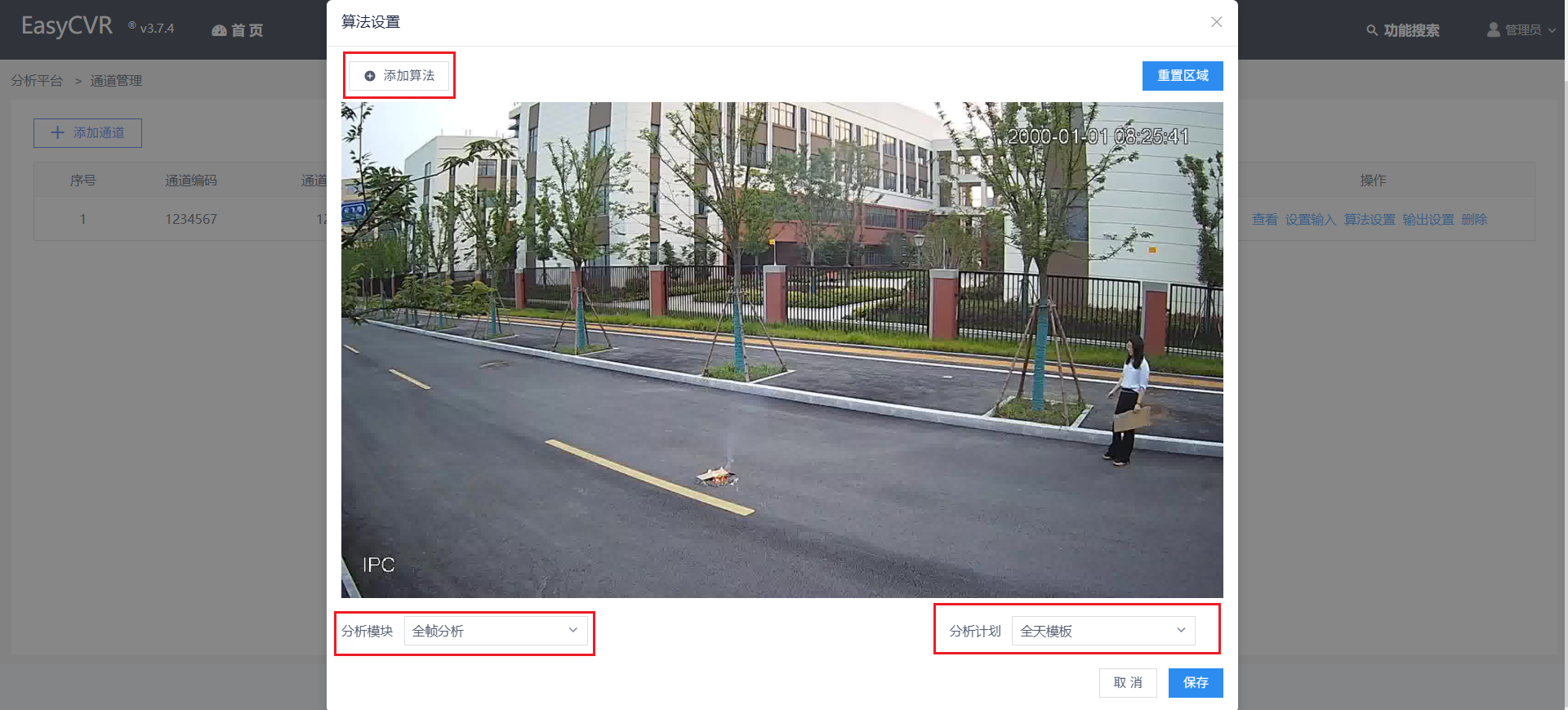Click 保存 to save algorithm settings
This screenshot has width=1568, height=710.
pos(1196,683)
